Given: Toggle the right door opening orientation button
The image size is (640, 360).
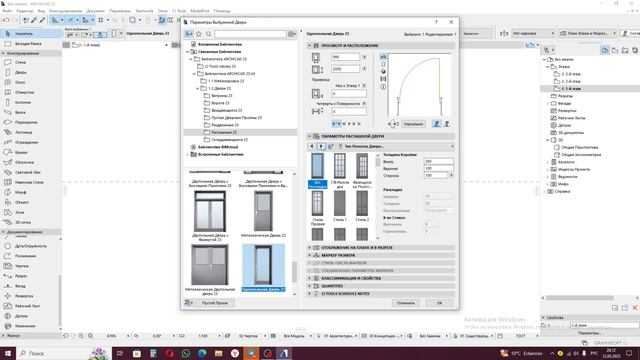Looking at the screenshot, I should (x=447, y=124).
